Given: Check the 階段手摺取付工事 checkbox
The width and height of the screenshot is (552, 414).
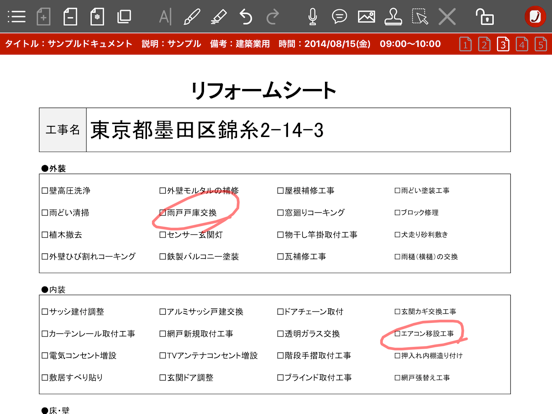Looking at the screenshot, I should pyautogui.click(x=280, y=356).
